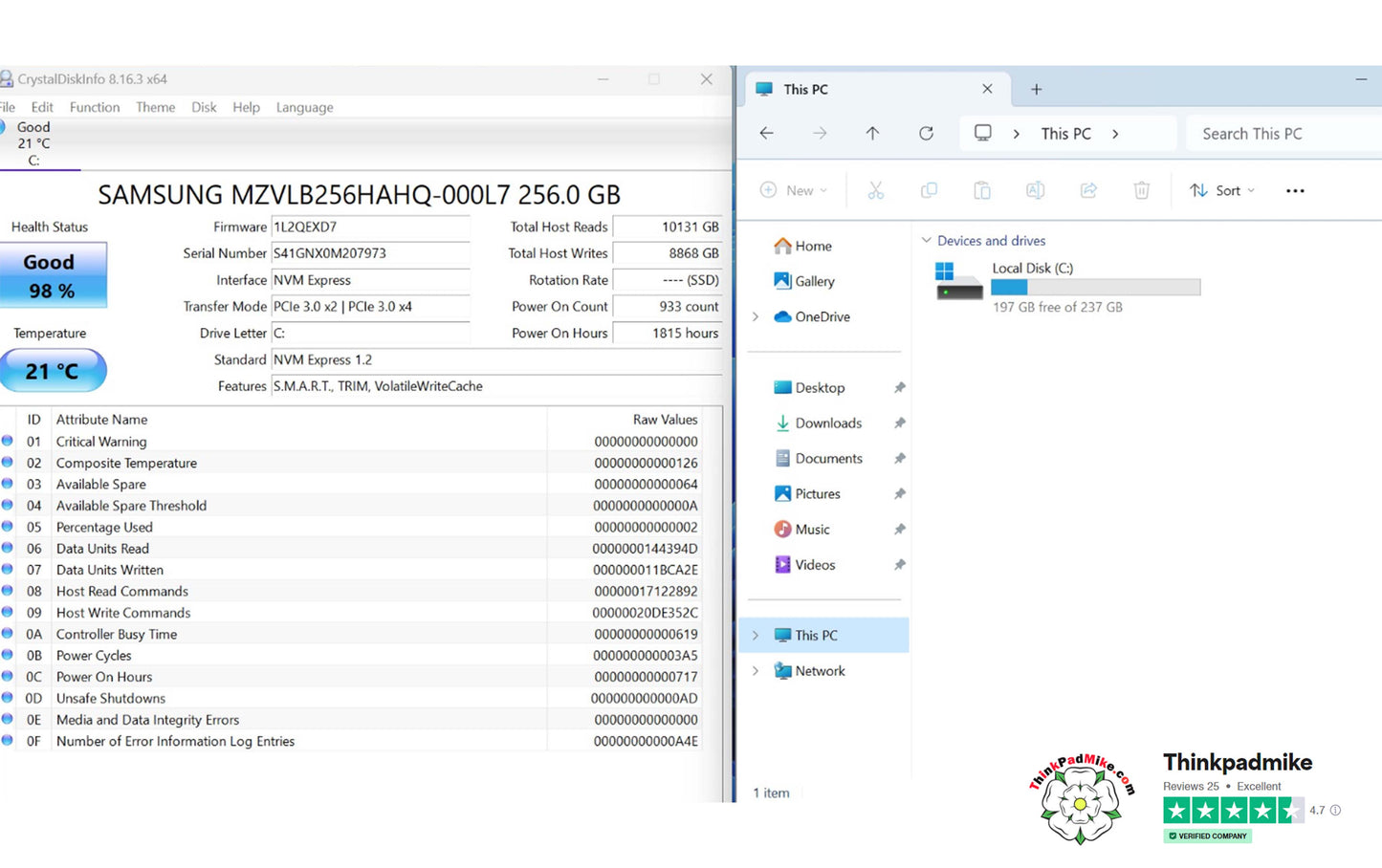Click the Rename icon in toolbar
This screenshot has height=868, width=1382.
tap(1035, 190)
